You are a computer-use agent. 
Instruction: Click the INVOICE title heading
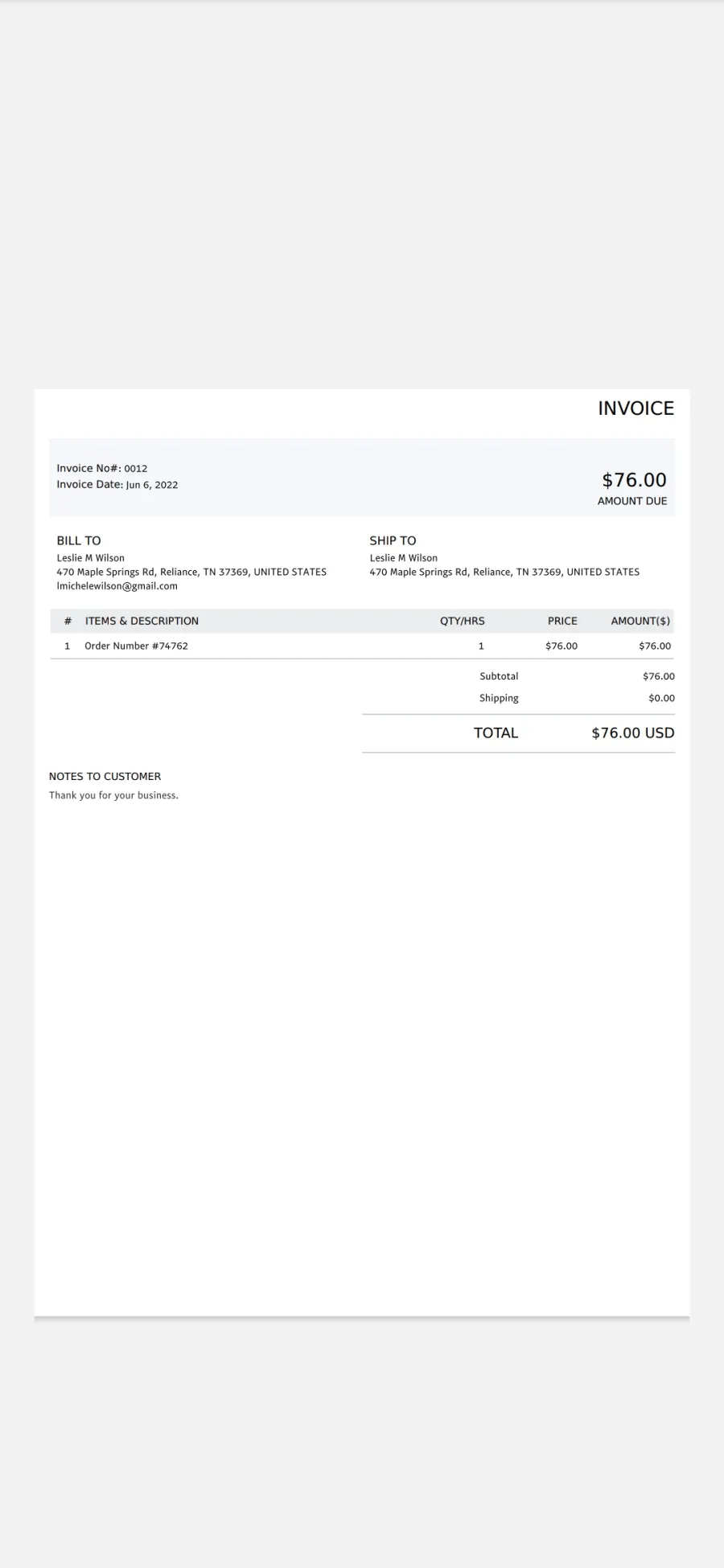point(636,408)
